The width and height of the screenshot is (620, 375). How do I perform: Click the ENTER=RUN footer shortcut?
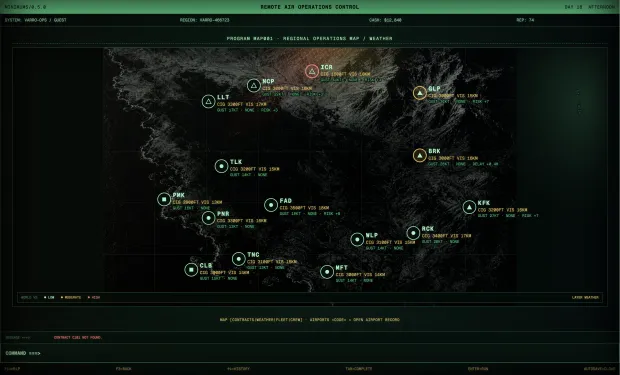478,369
